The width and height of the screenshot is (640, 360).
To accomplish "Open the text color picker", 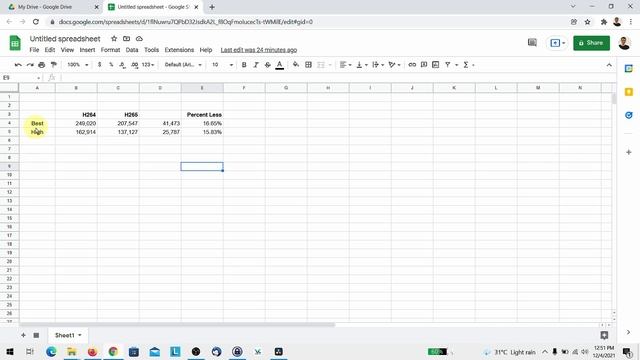I will 280,65.
